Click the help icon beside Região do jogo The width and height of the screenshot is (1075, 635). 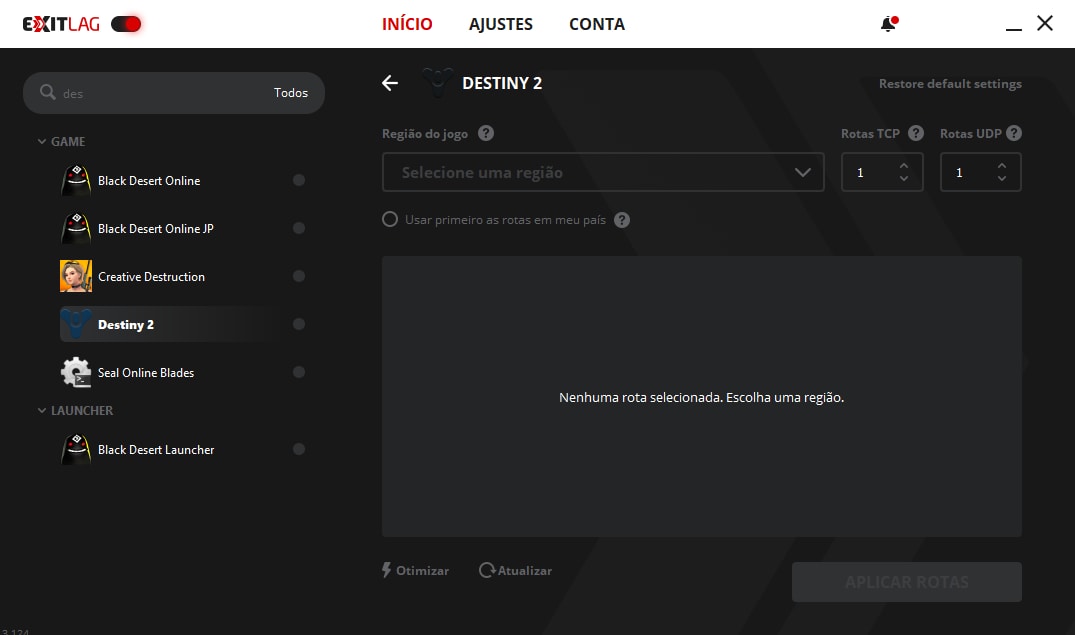[486, 133]
